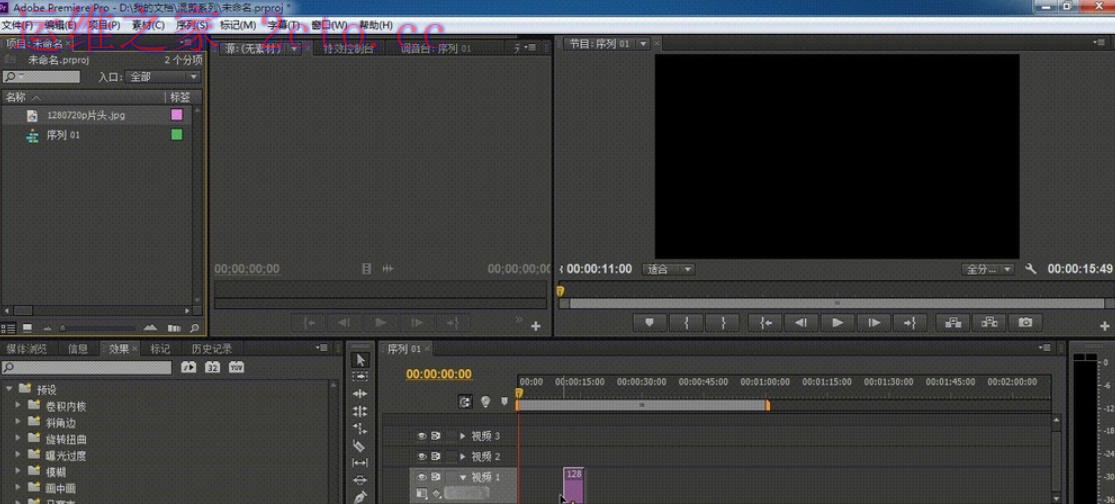This screenshot has width=1115, height=504.
Task: Click Find icon in project panel
Action: point(194,328)
